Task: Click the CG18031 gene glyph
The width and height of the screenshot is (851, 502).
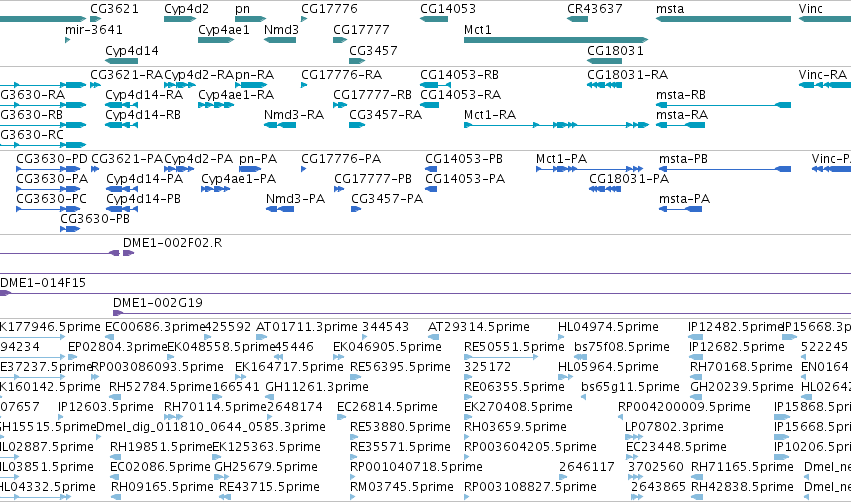Action: pos(605,61)
